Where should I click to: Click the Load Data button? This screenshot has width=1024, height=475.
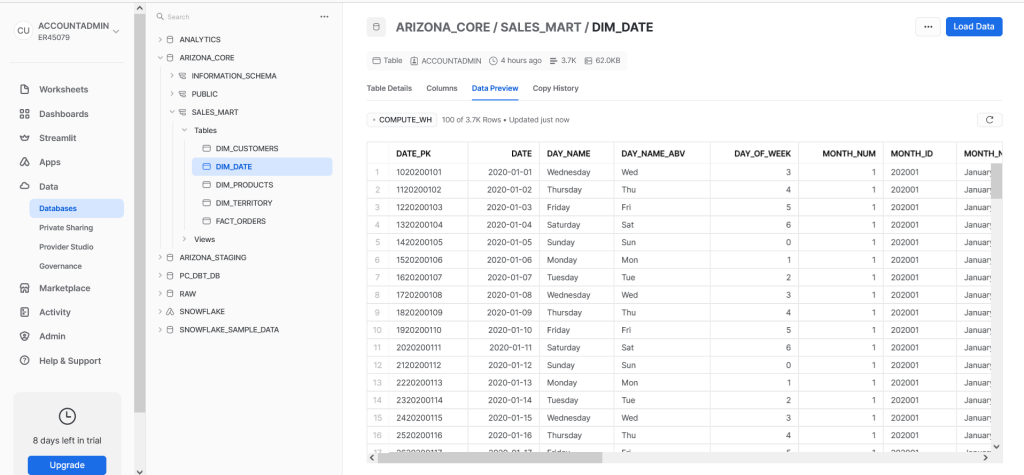click(973, 27)
